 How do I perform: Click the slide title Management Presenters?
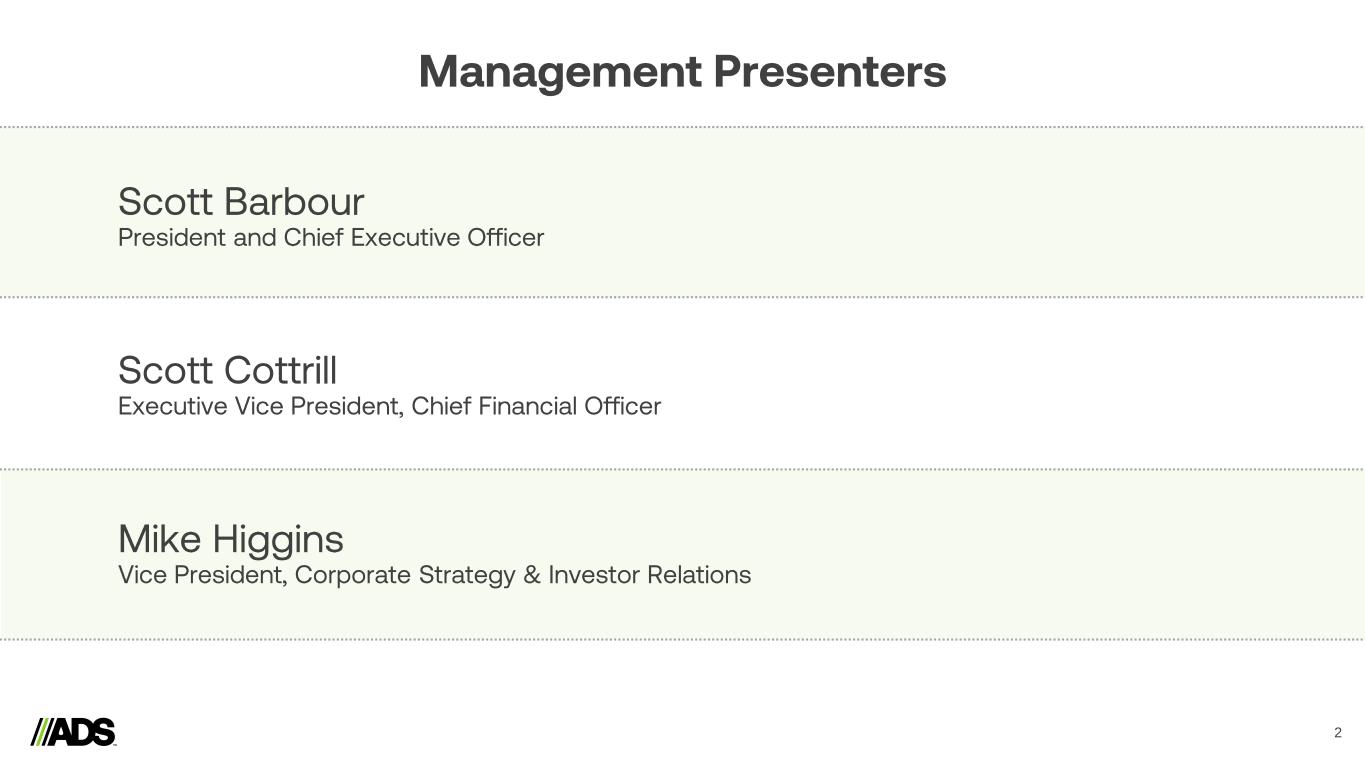click(682, 72)
